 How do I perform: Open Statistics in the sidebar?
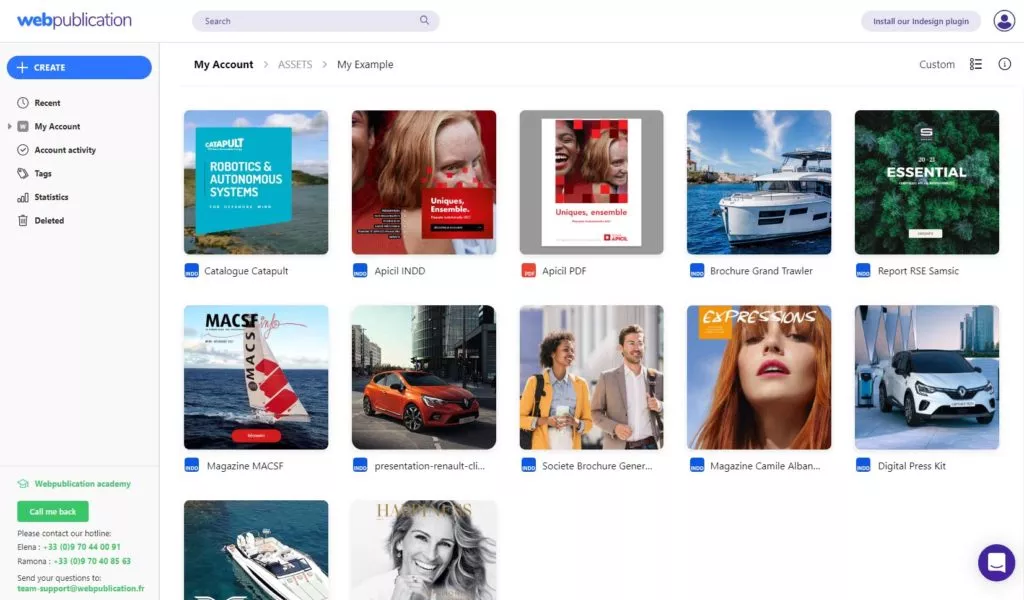pos(51,197)
